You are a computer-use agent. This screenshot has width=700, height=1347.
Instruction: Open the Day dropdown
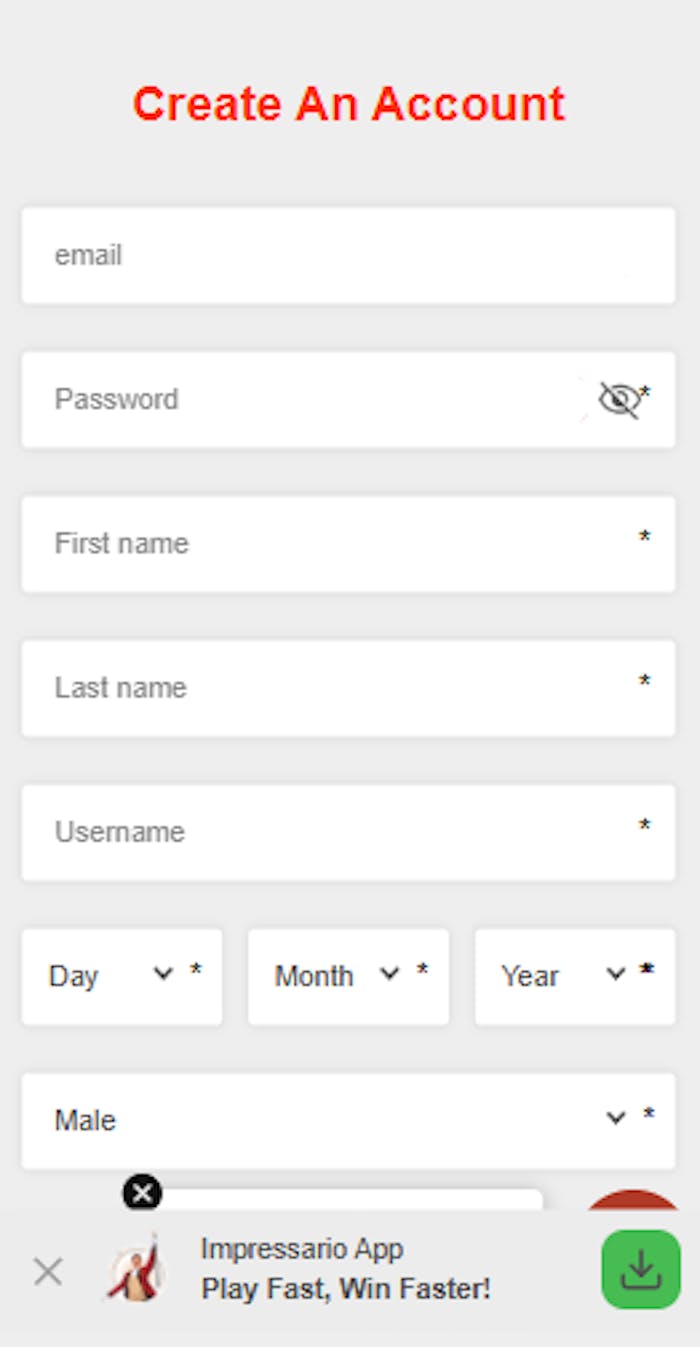[x=122, y=977]
